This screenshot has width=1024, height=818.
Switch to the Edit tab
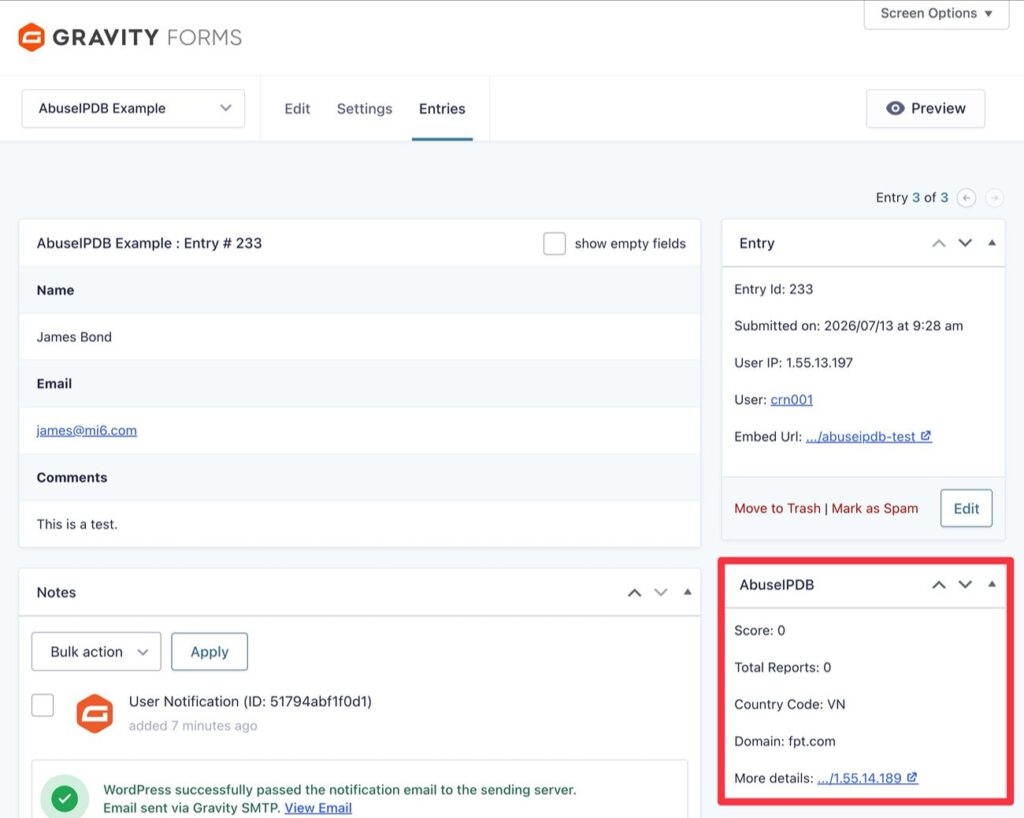pos(297,108)
